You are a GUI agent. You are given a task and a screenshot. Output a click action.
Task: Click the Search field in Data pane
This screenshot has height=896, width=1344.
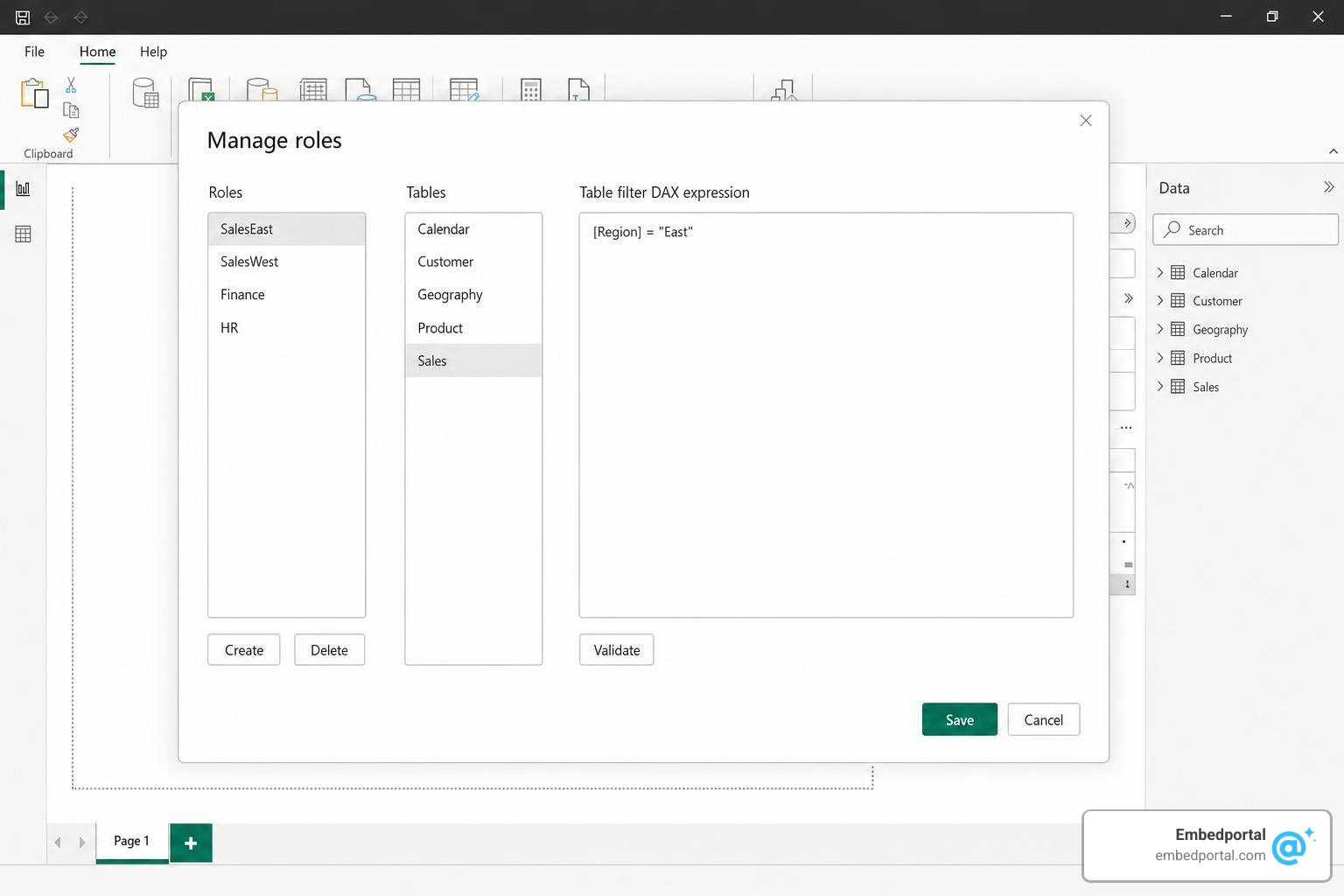click(1245, 230)
